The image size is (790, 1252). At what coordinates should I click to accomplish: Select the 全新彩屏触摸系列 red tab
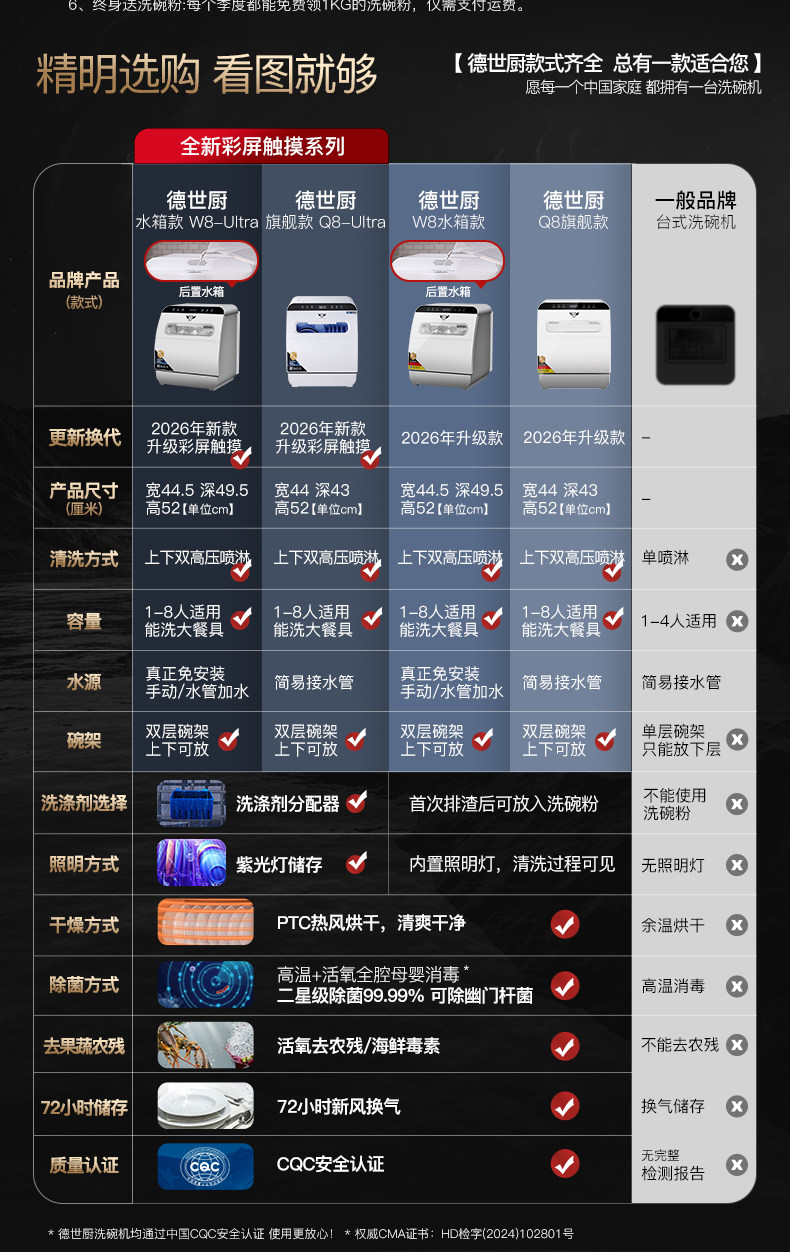pos(262,146)
